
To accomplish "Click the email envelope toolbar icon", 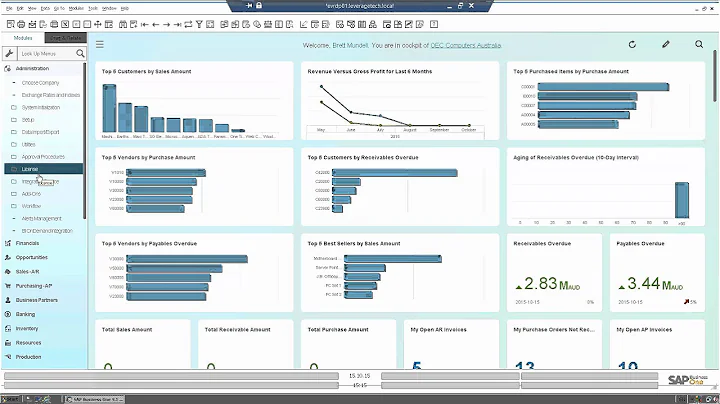I will 32,24.
